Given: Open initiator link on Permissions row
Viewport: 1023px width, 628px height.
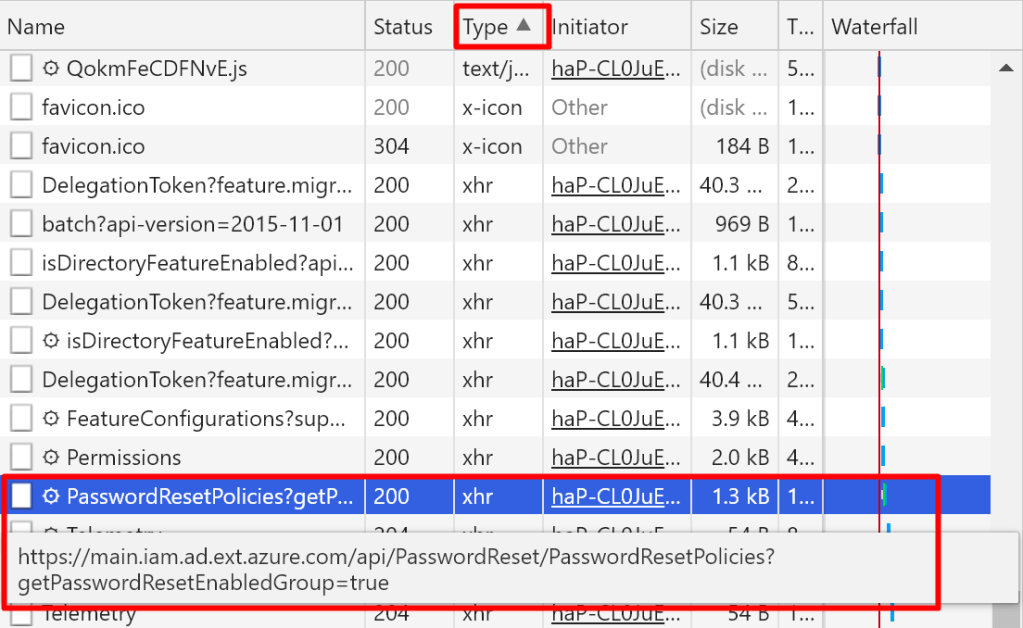Looking at the screenshot, I should [x=616, y=457].
